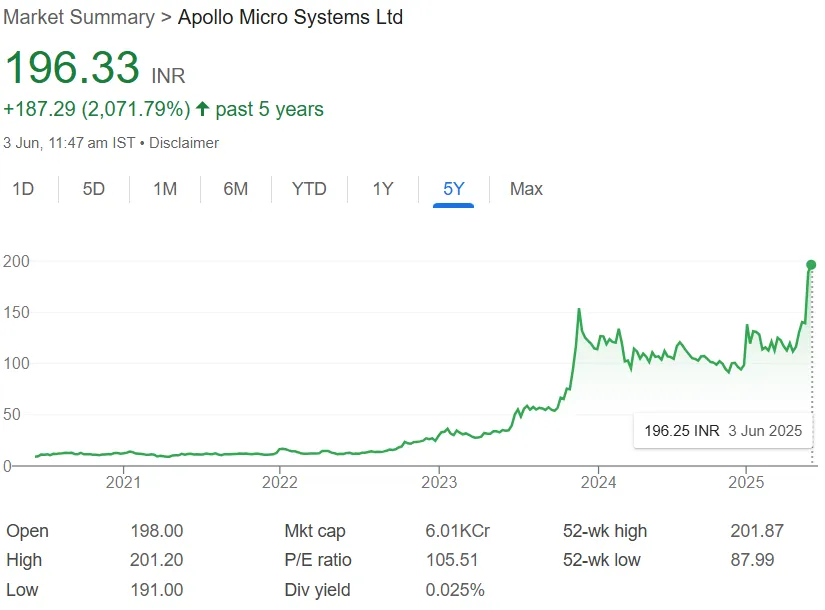
Task: Click the 3 Jun, 11:47 am IST timestamp
Action: point(69,143)
